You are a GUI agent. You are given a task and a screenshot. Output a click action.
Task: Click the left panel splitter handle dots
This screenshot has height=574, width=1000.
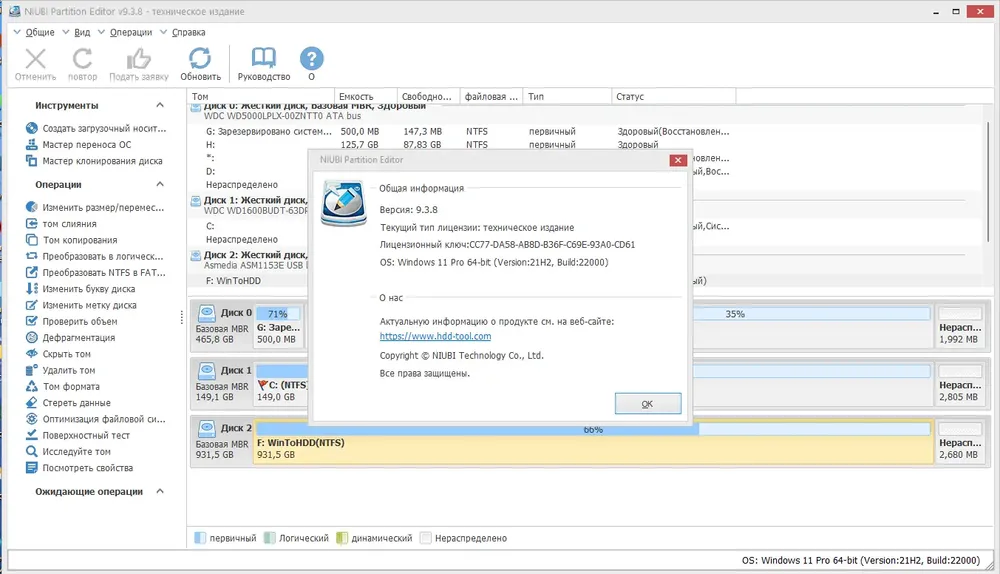click(182, 317)
